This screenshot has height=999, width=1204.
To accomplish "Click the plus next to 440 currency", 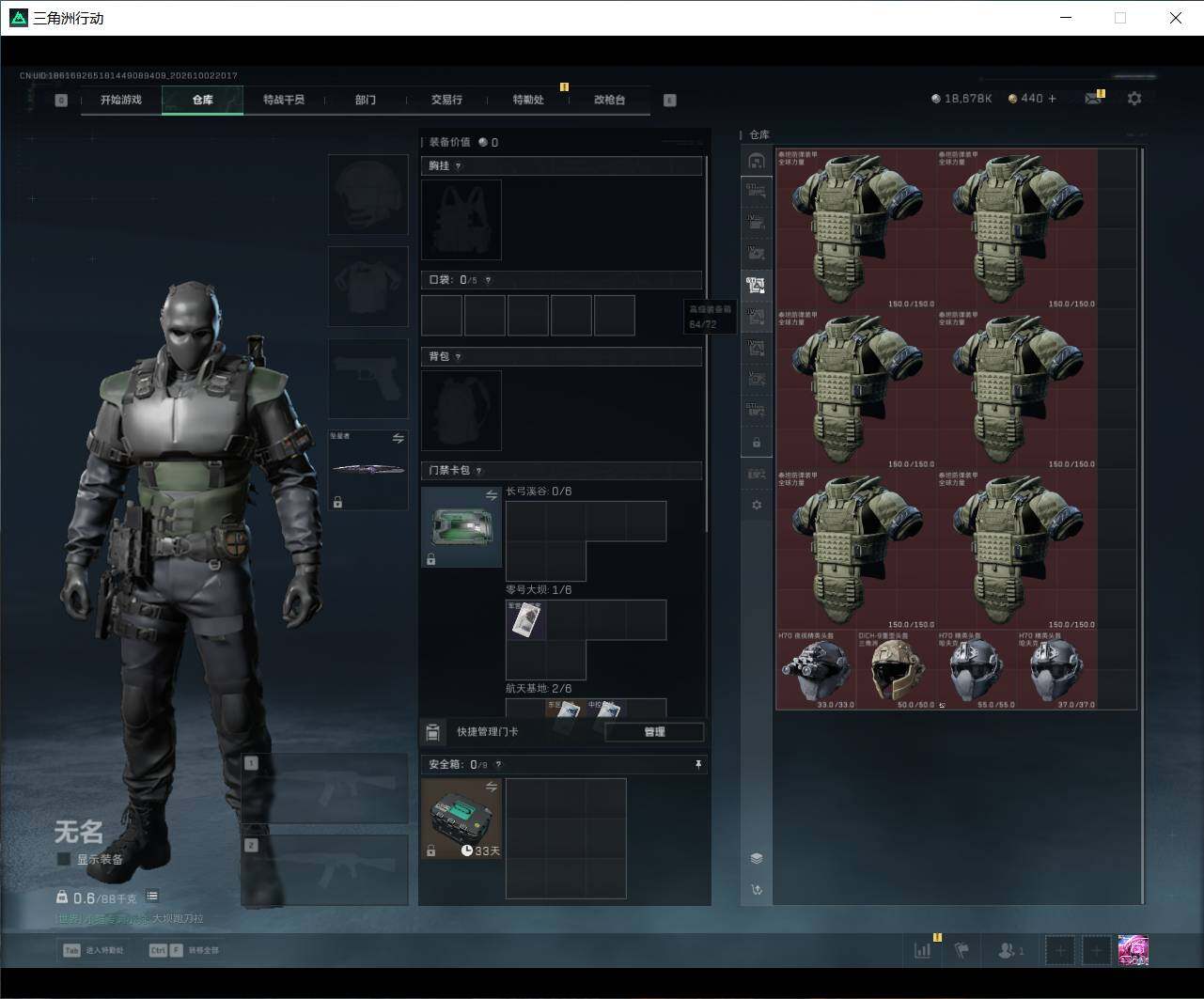I will coord(1052,98).
